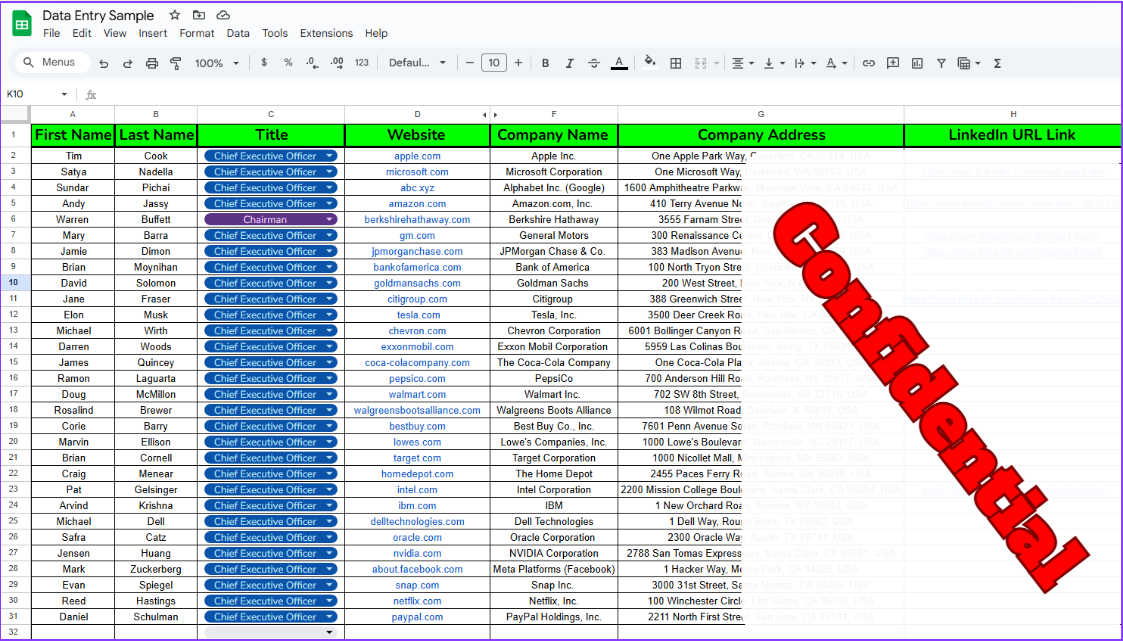Select column C header
This screenshot has width=1123, height=641.
coord(271,114)
